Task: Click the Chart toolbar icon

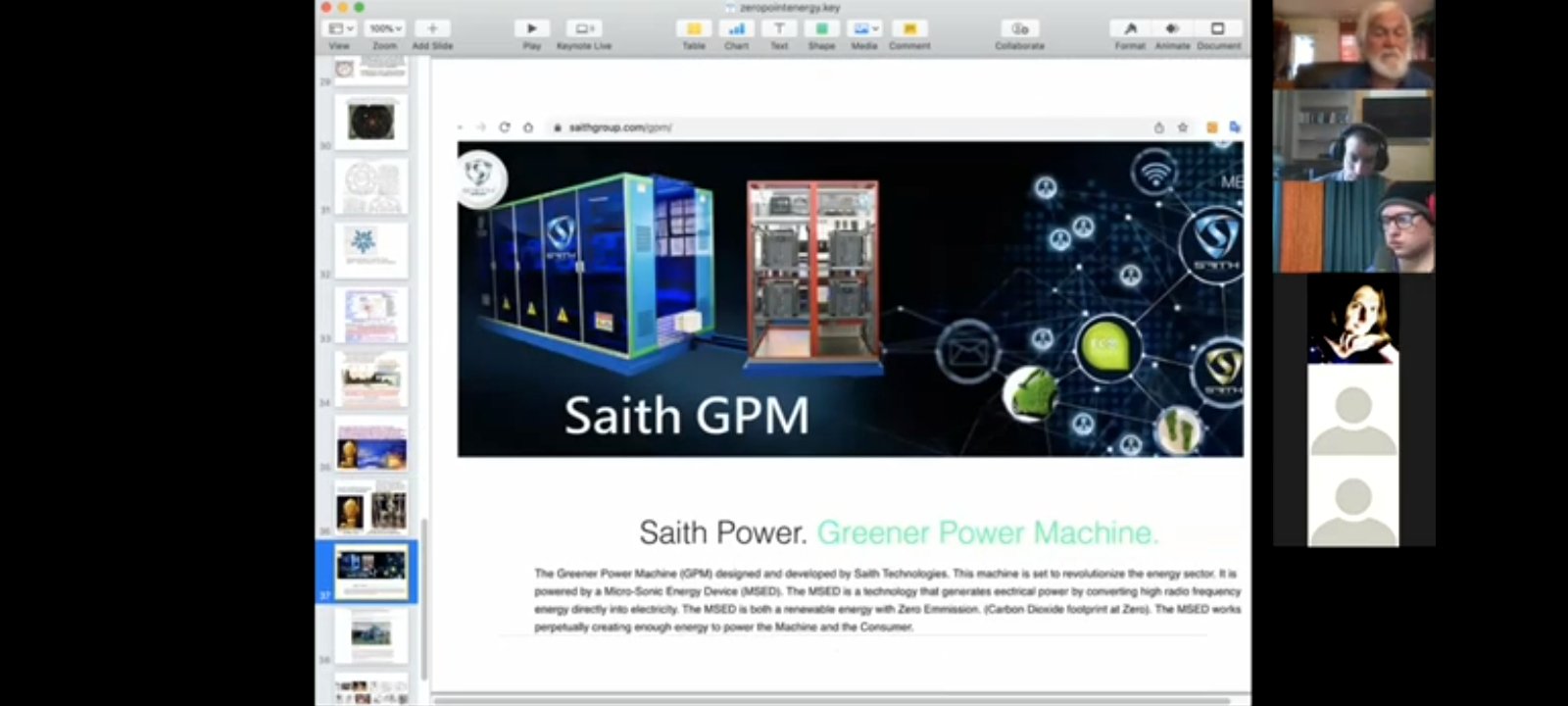Action: (x=736, y=29)
